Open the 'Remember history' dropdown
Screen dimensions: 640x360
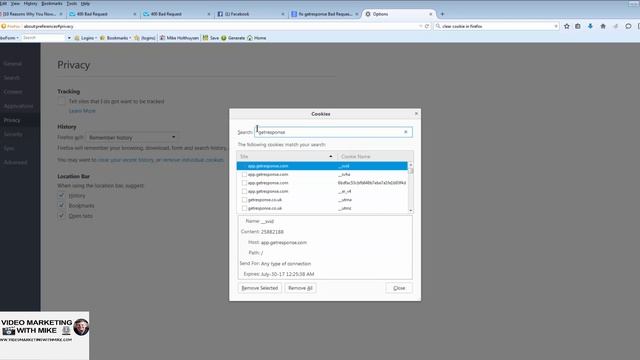[x=132, y=138]
